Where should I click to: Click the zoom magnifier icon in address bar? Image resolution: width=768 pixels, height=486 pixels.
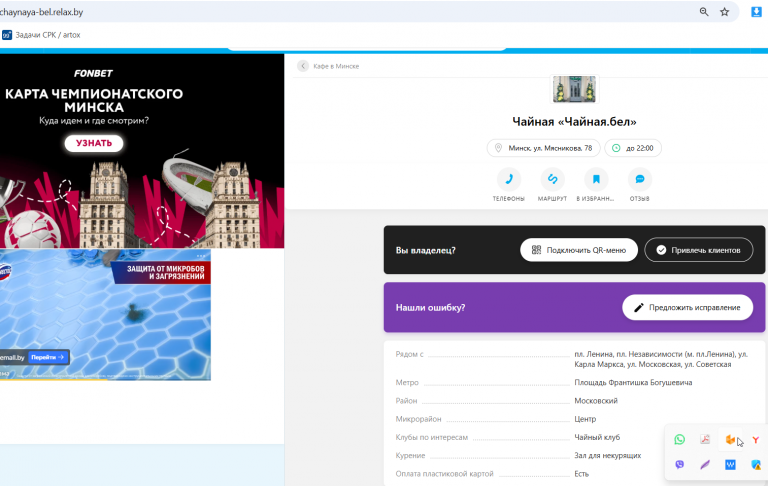(704, 12)
